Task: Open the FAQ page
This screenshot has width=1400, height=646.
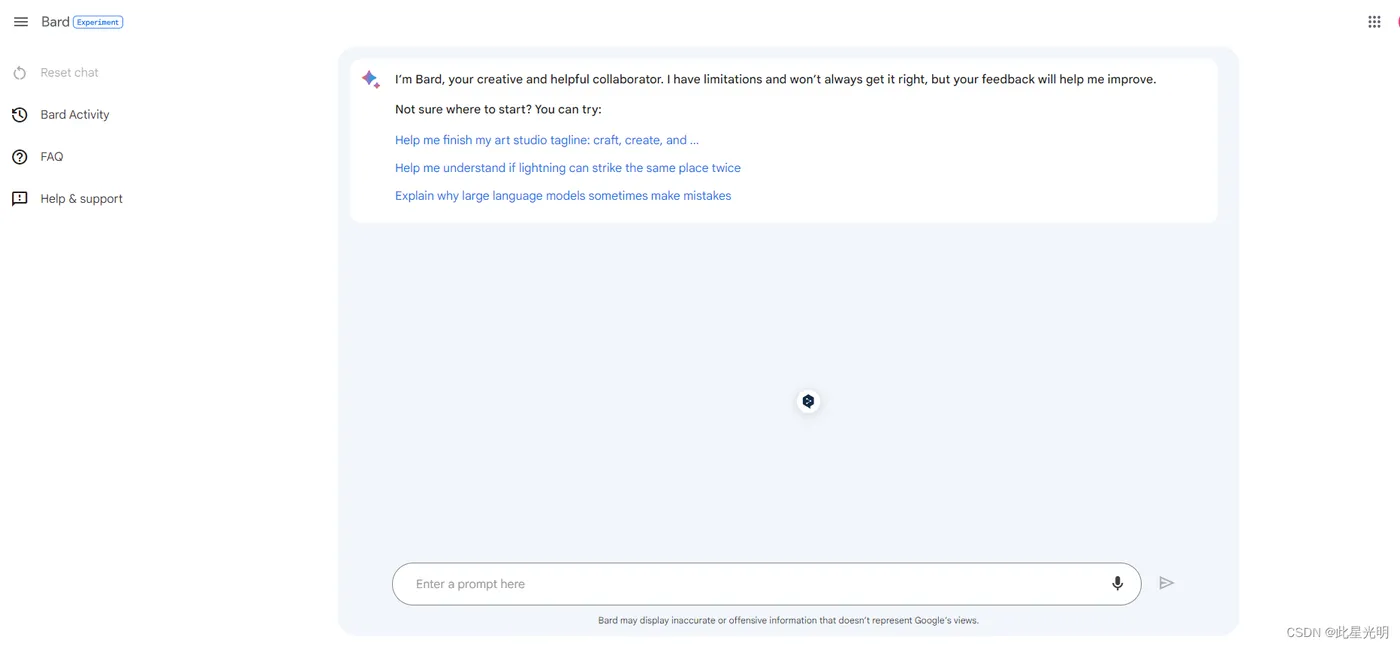Action: [x=52, y=157]
